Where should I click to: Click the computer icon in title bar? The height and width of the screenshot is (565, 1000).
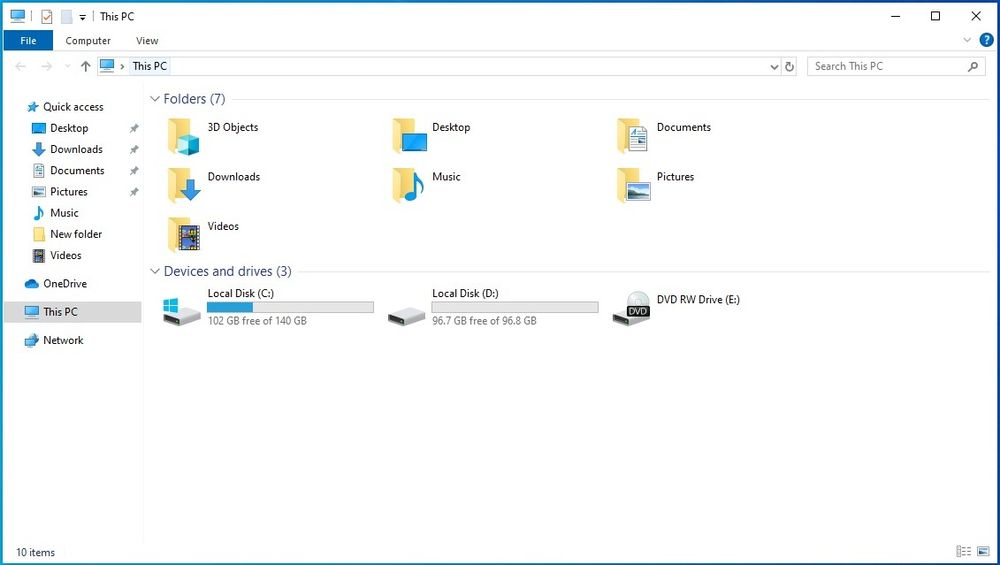pos(18,17)
